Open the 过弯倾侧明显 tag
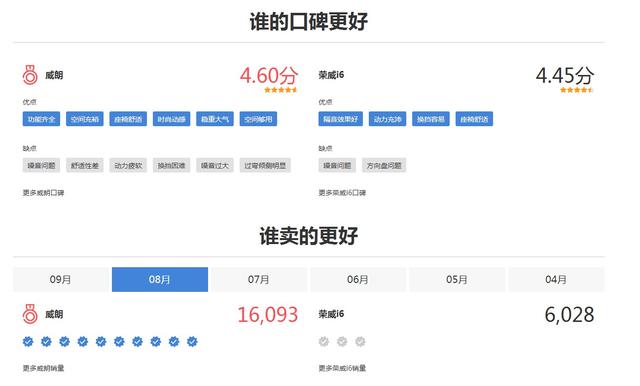This screenshot has width=640, height=386. pyautogui.click(x=265, y=165)
